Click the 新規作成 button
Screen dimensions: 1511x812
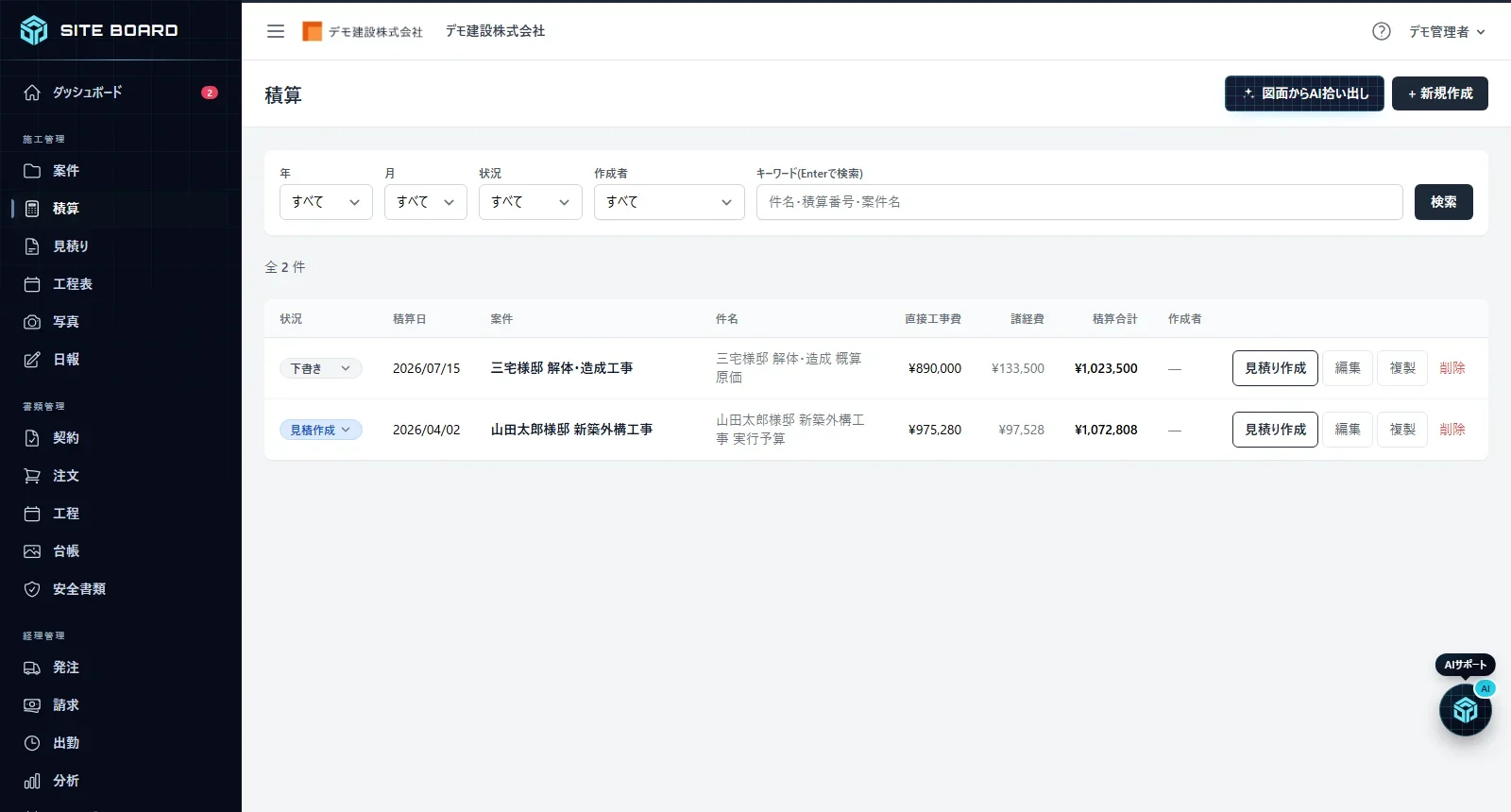coord(1440,93)
